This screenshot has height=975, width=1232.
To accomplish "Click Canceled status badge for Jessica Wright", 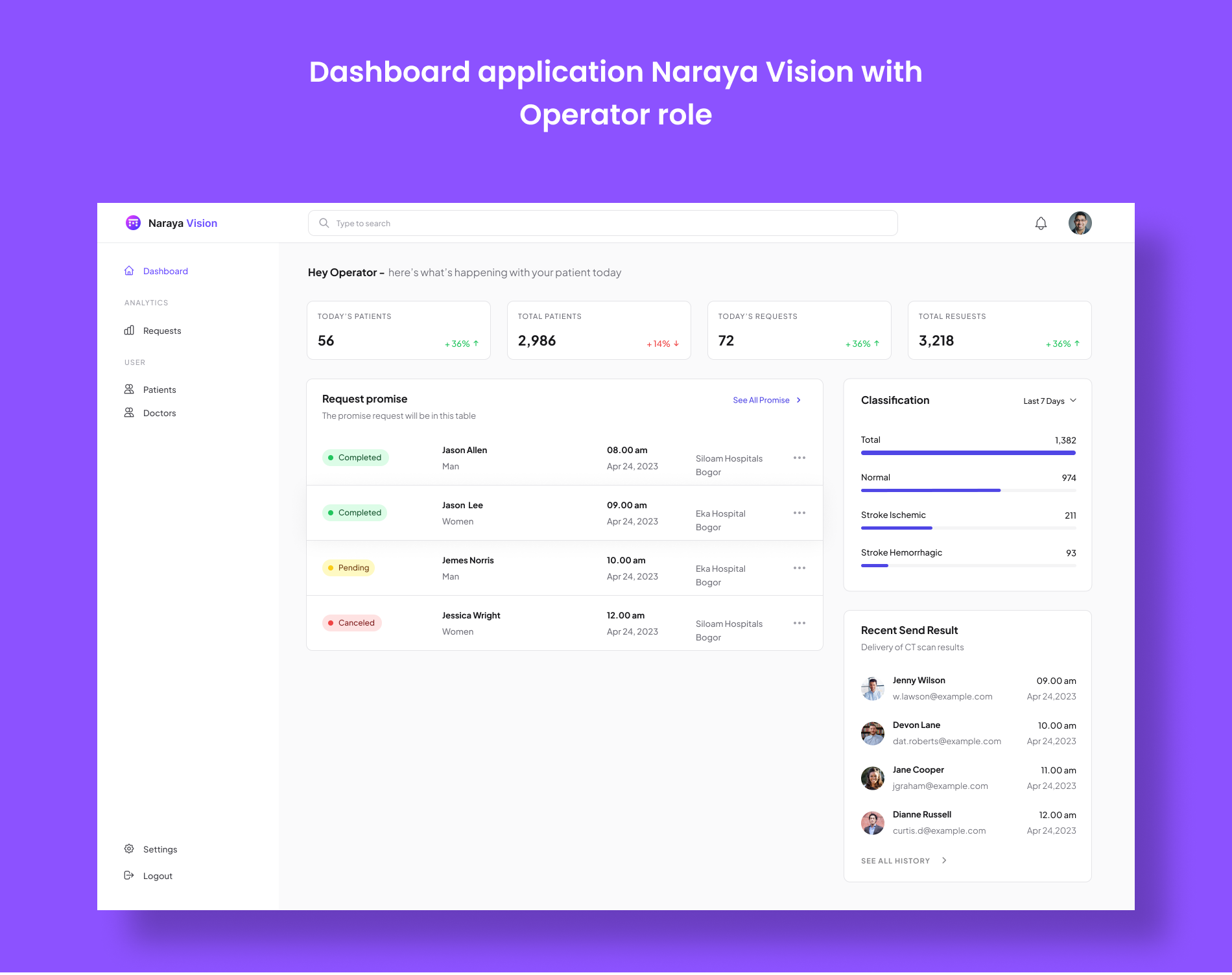I will (x=352, y=623).
